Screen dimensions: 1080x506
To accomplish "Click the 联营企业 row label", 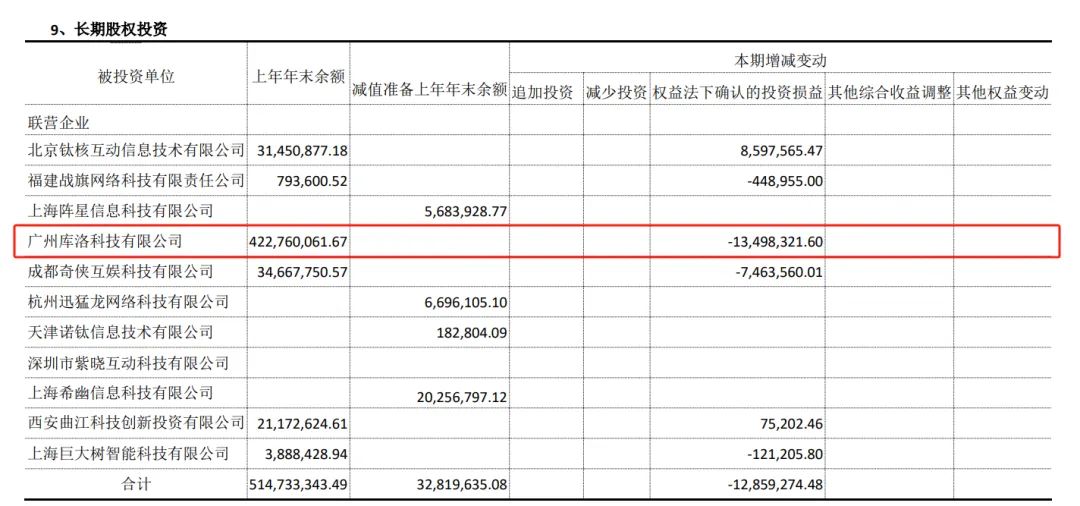I will click(x=59, y=123).
